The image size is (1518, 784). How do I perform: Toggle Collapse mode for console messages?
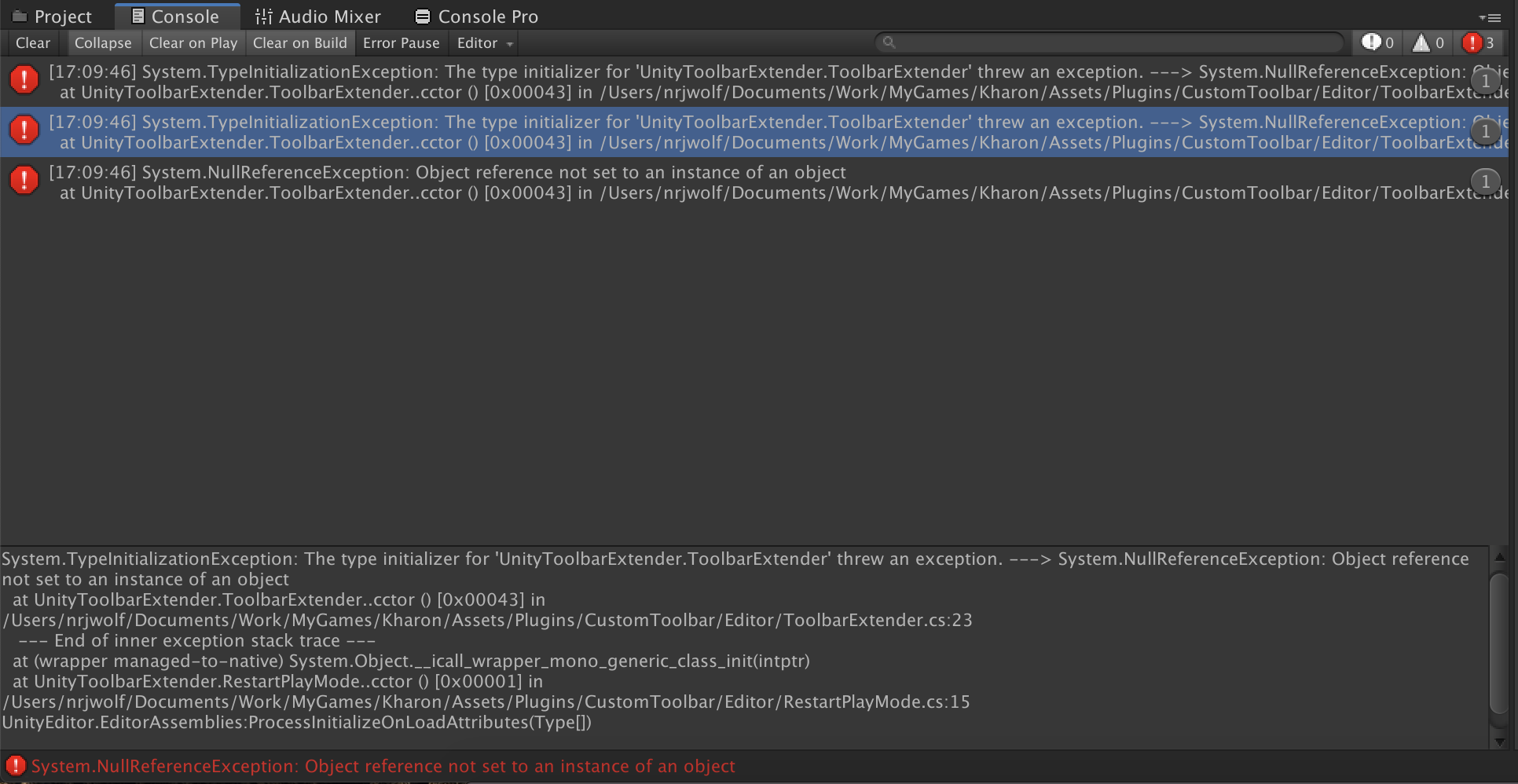pyautogui.click(x=102, y=43)
